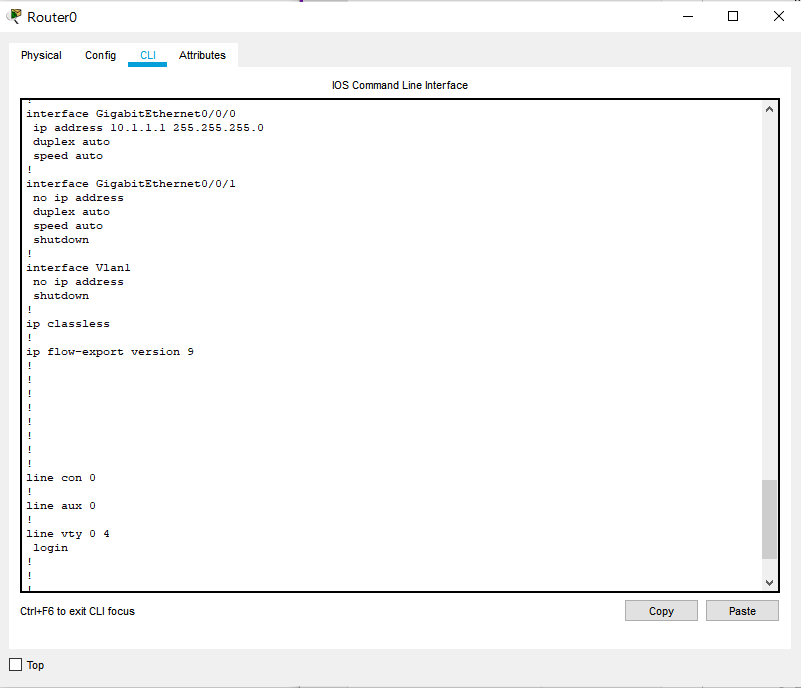801x688 pixels.
Task: Click the ip flow-export version 9 line
Action: [109, 351]
